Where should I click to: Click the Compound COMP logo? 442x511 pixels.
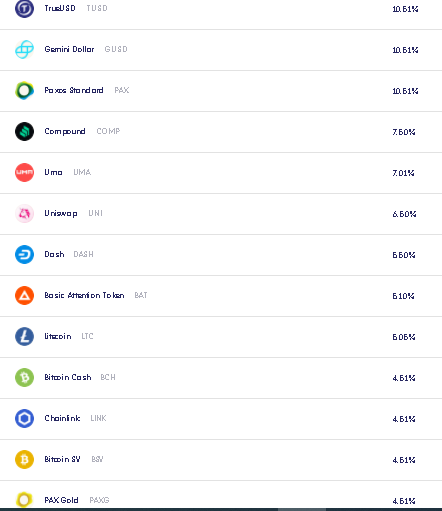pos(24,131)
